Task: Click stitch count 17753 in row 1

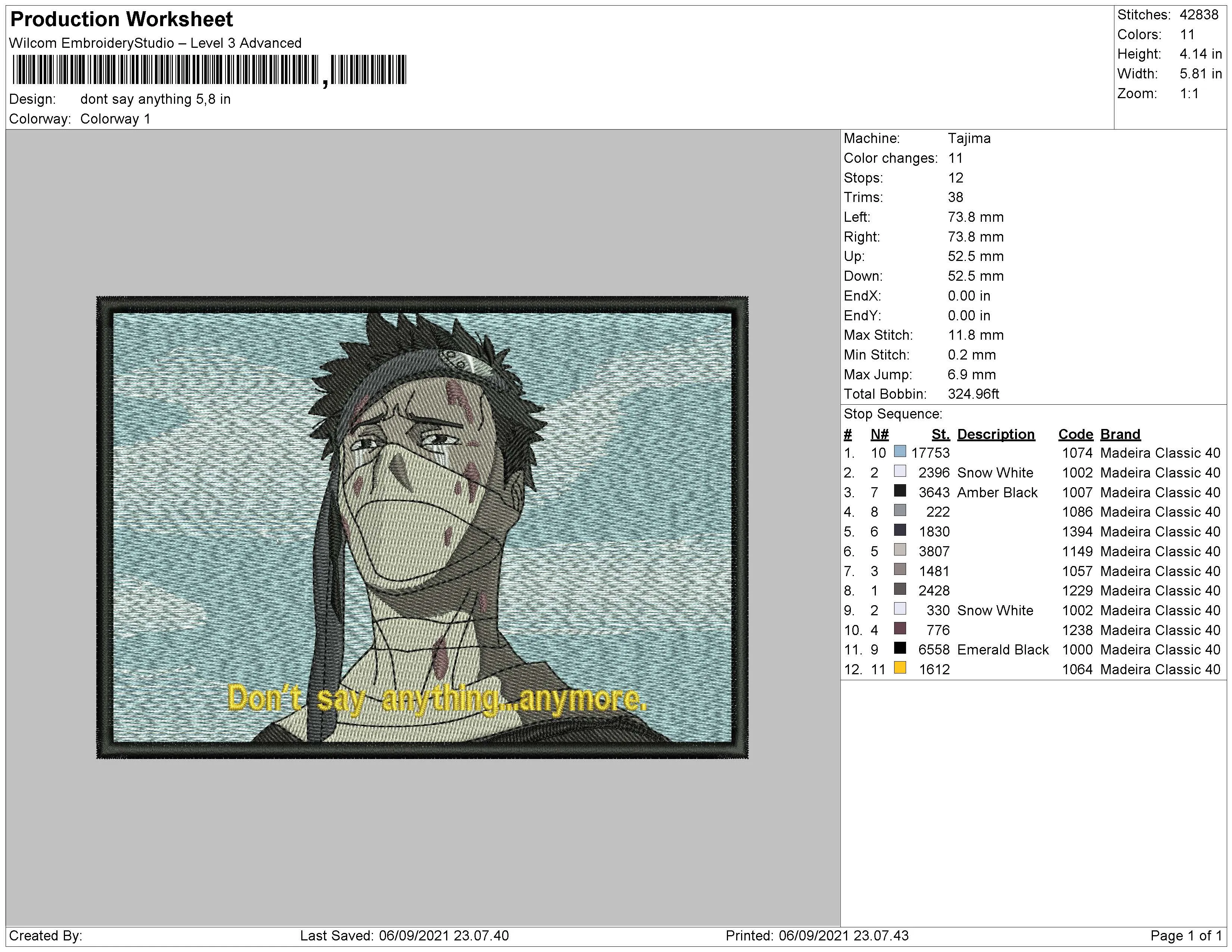Action: tap(930, 453)
